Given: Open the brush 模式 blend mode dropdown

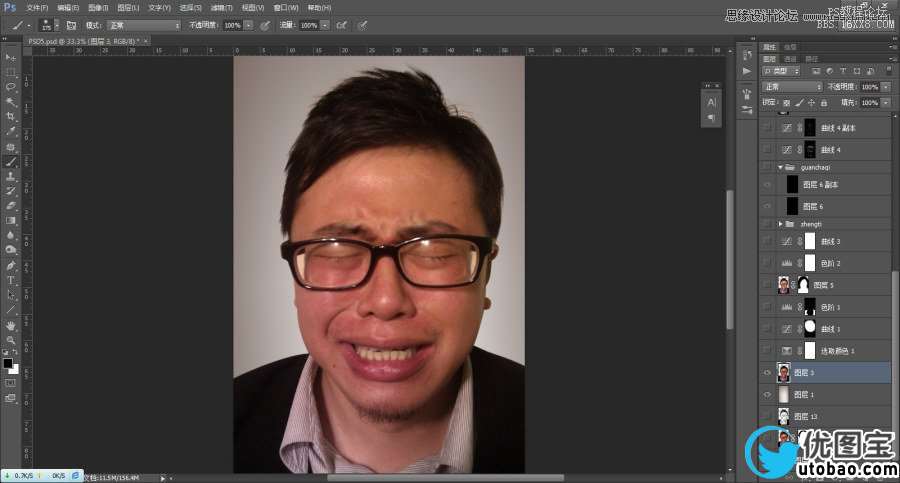Looking at the screenshot, I should point(143,25).
